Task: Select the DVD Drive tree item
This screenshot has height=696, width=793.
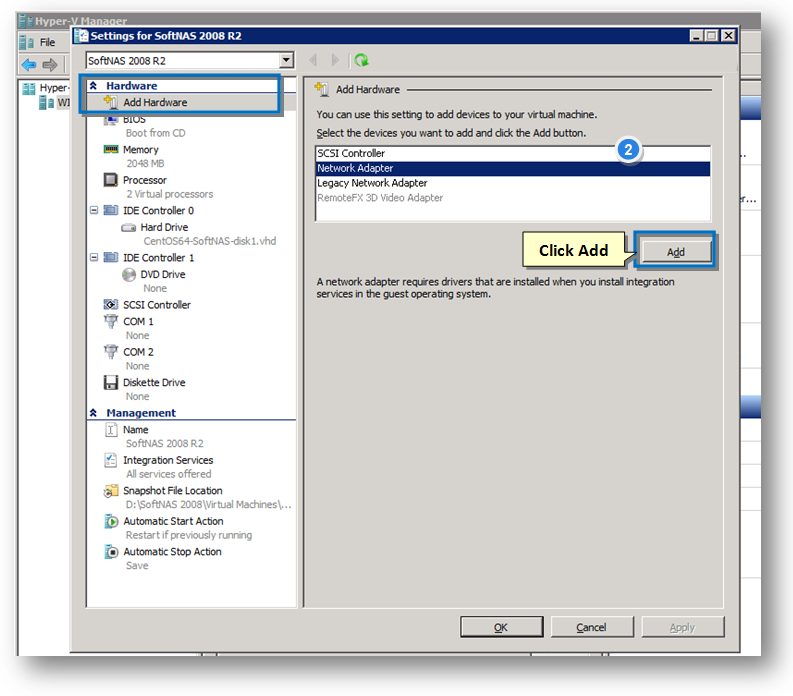Action: [x=163, y=274]
